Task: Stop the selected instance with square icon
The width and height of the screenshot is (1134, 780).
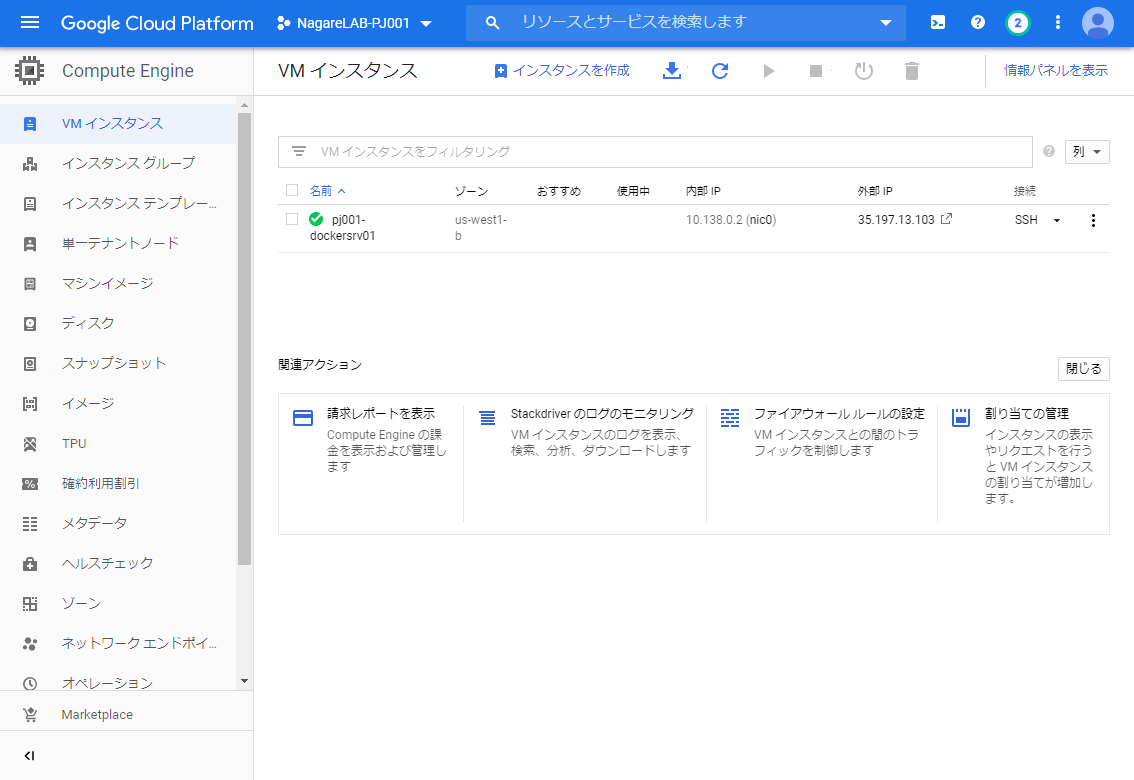Action: [816, 71]
